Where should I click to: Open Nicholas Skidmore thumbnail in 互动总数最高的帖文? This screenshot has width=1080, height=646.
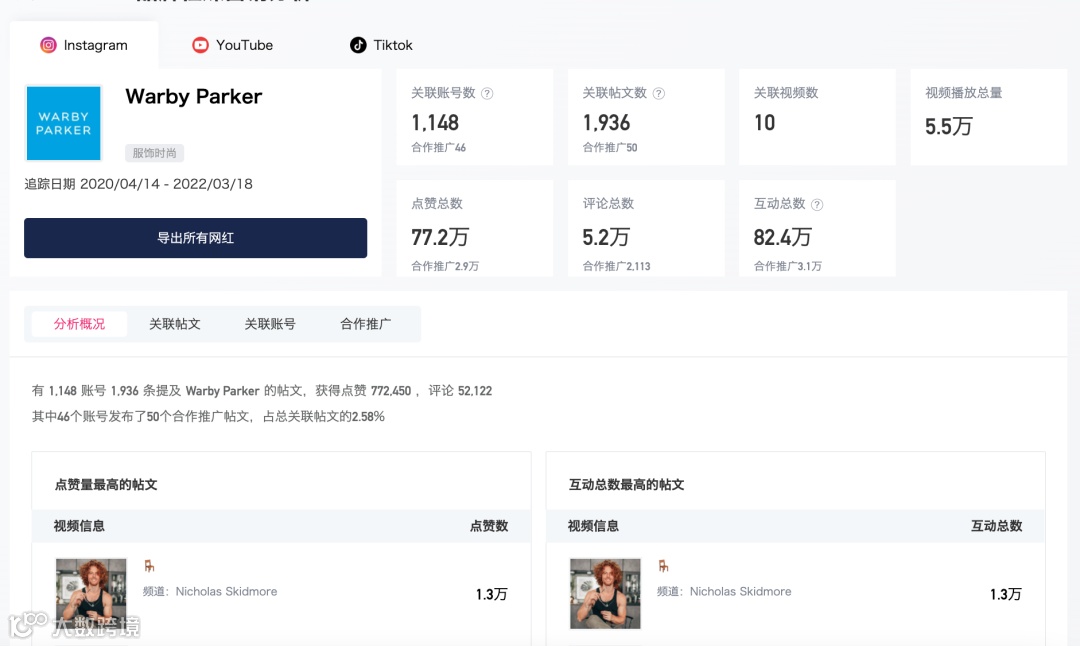click(605, 594)
